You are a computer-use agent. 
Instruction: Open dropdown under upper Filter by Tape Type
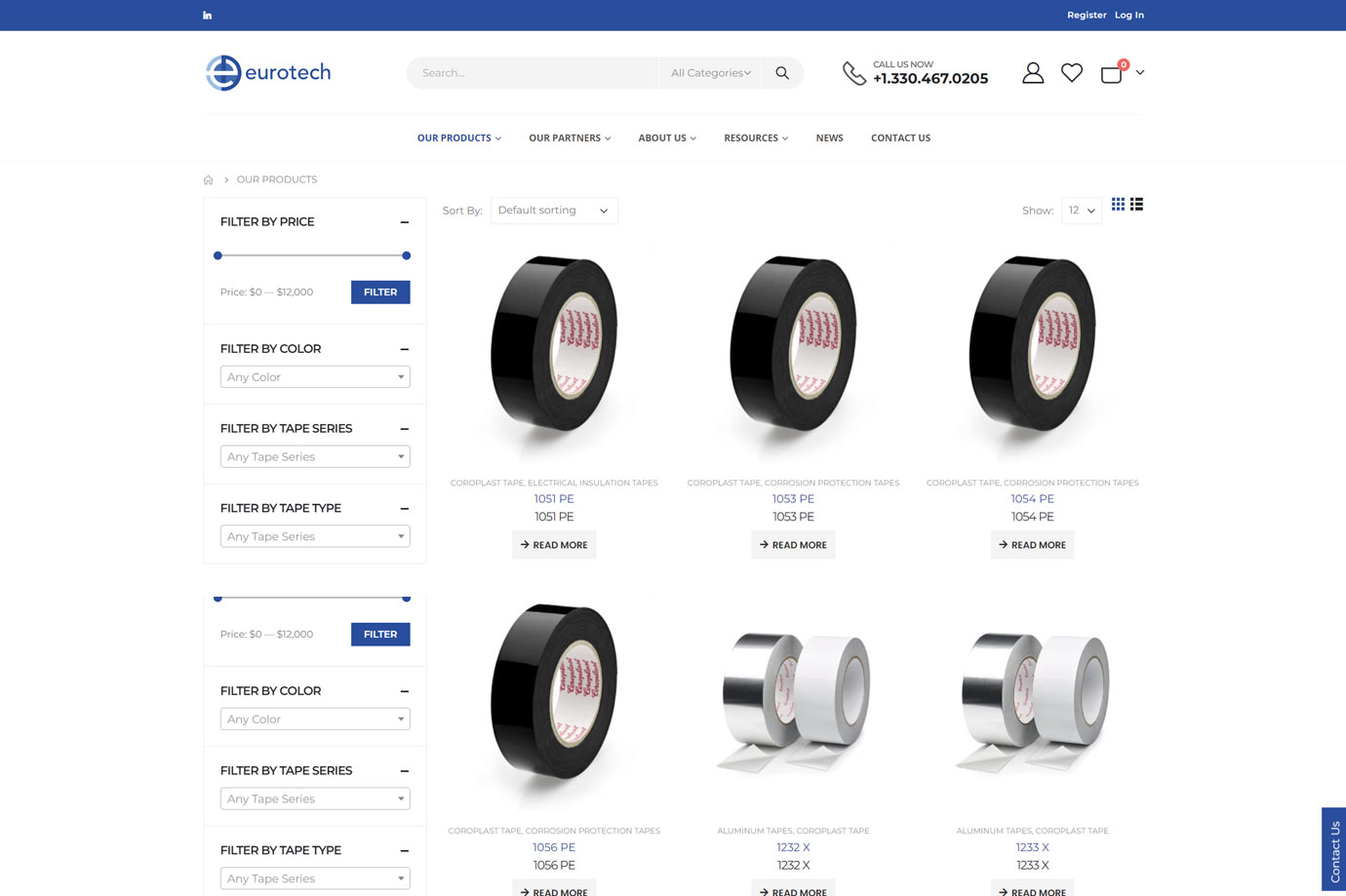(x=315, y=537)
